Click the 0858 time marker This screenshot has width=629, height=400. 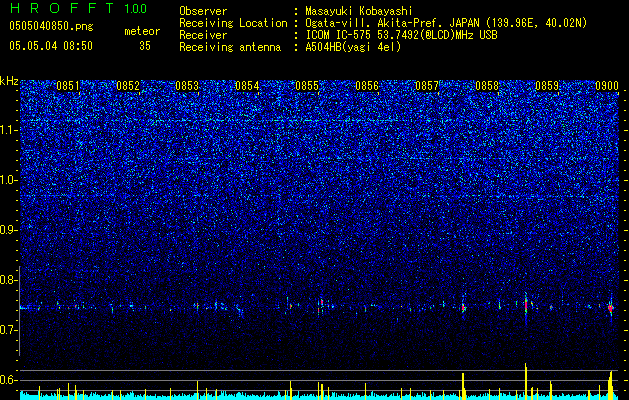[487, 86]
